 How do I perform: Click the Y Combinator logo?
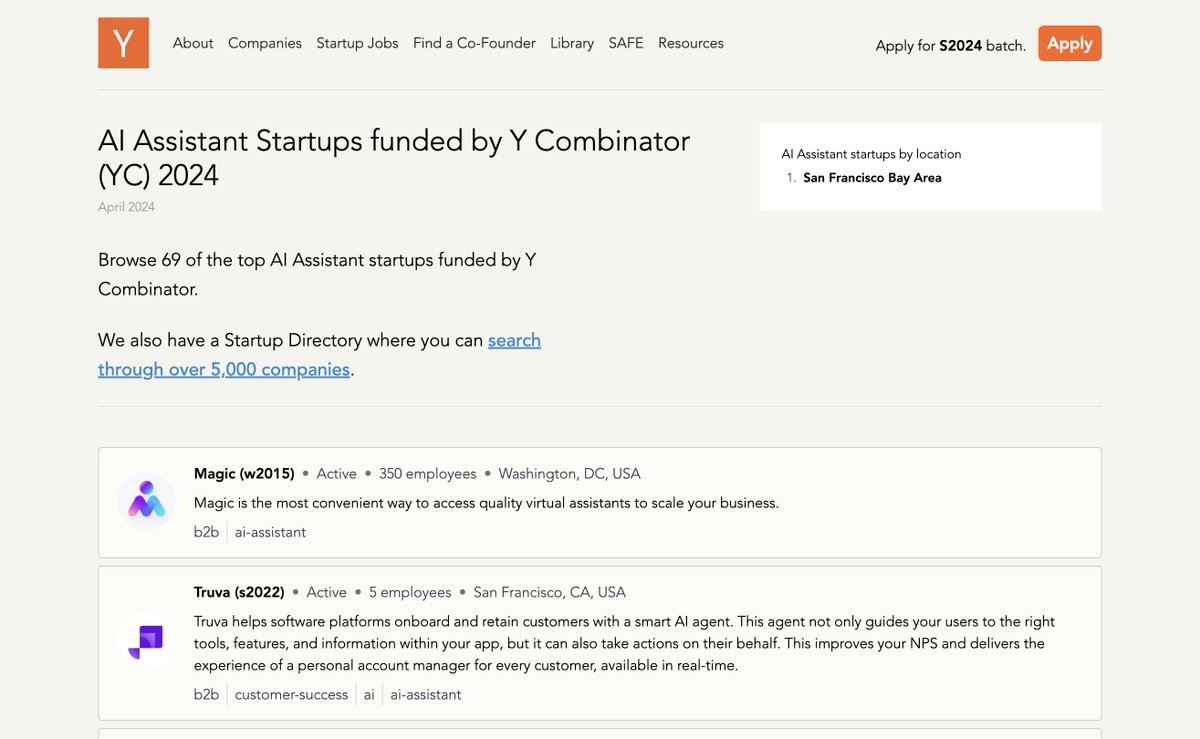coord(123,43)
